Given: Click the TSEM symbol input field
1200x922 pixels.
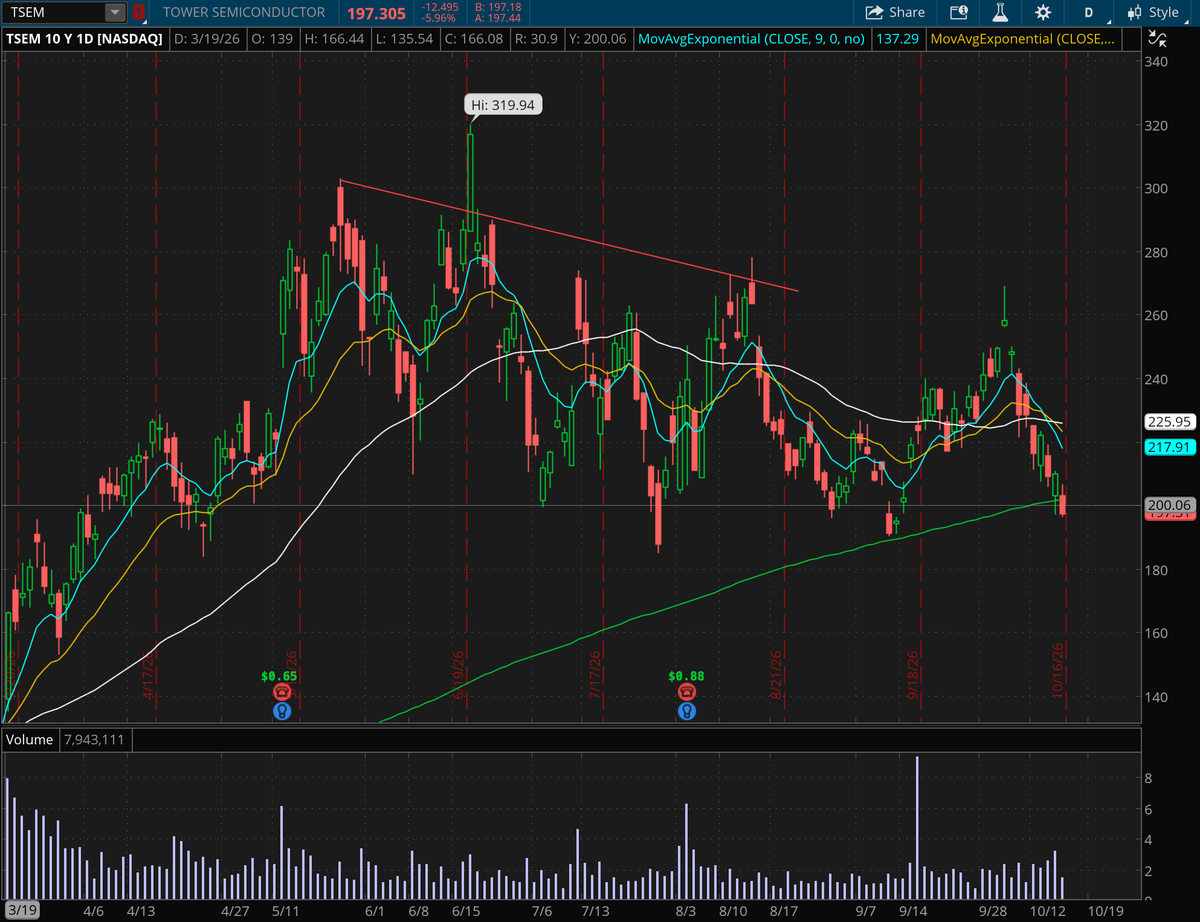Looking at the screenshot, I should (52, 12).
